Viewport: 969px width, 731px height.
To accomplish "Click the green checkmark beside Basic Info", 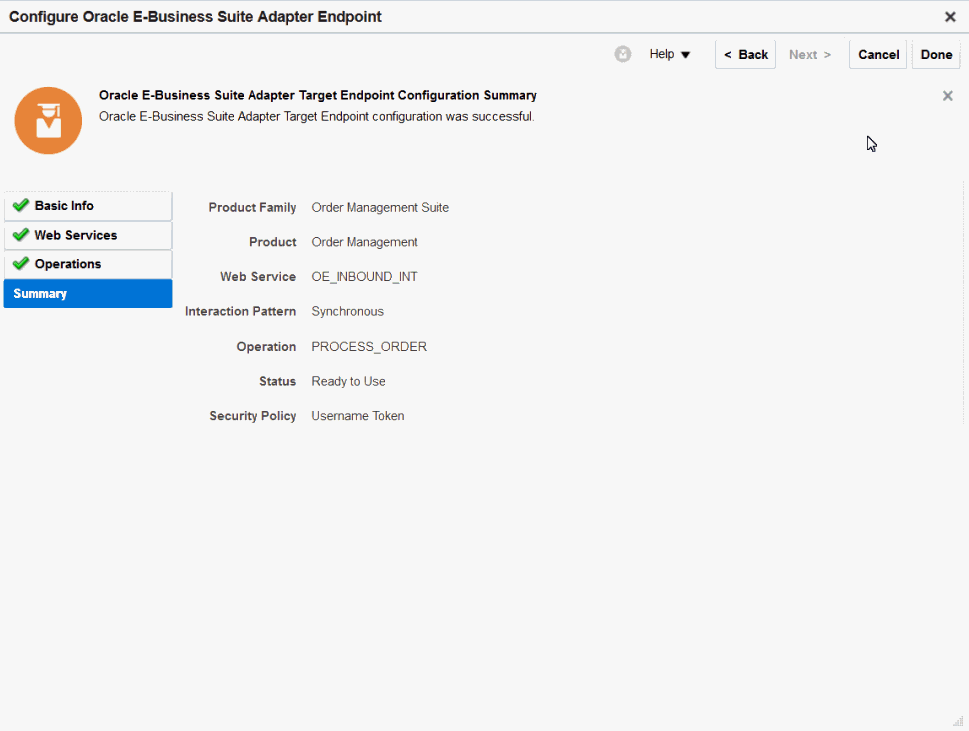I will [21, 205].
